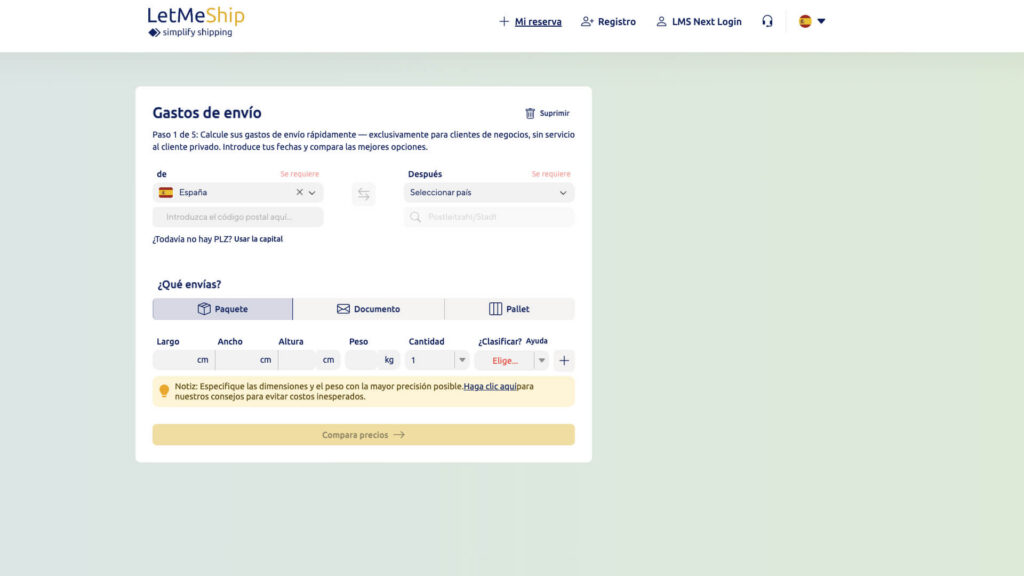Select the Pallet tab

coord(509,309)
